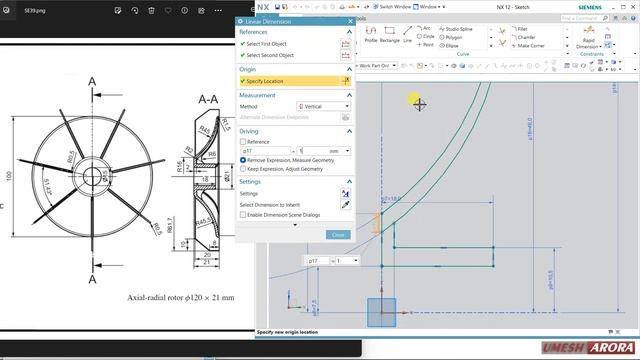Click the Quick Trim icon in Curve group
This screenshot has width=640, height=360.
[x=502, y=31]
